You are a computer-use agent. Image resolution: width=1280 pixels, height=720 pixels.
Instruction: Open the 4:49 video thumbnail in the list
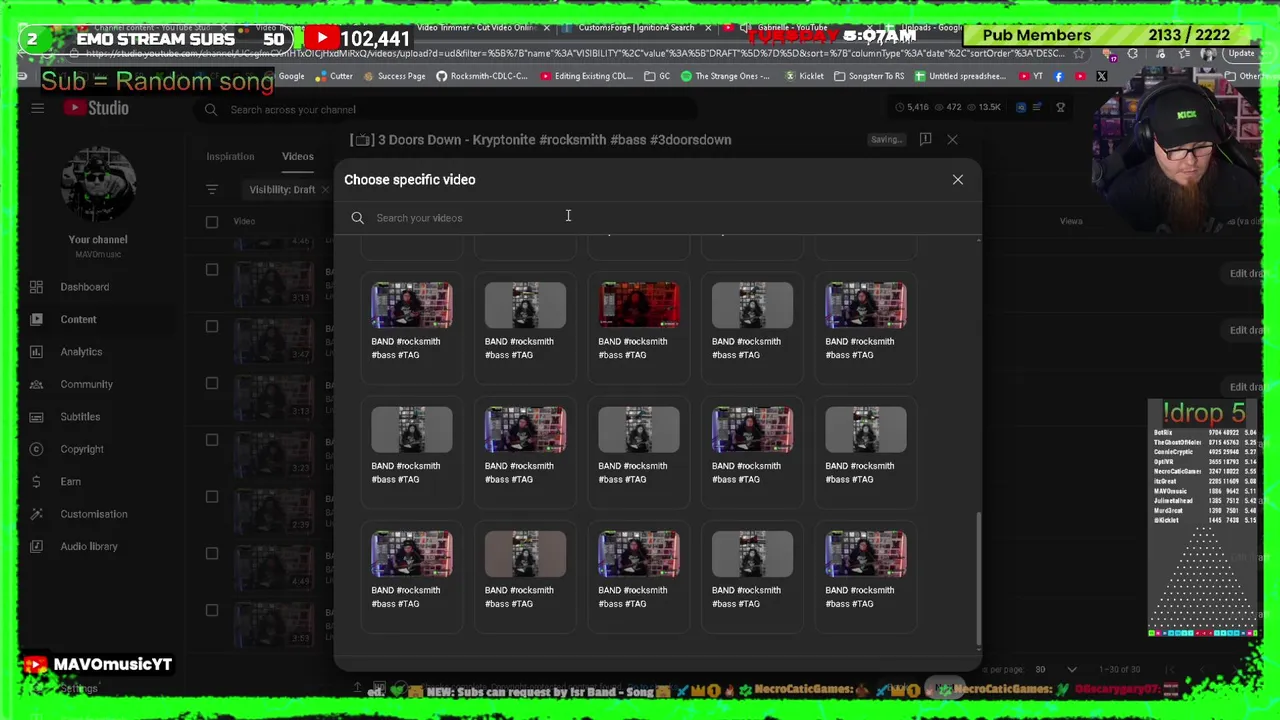tap(273, 566)
